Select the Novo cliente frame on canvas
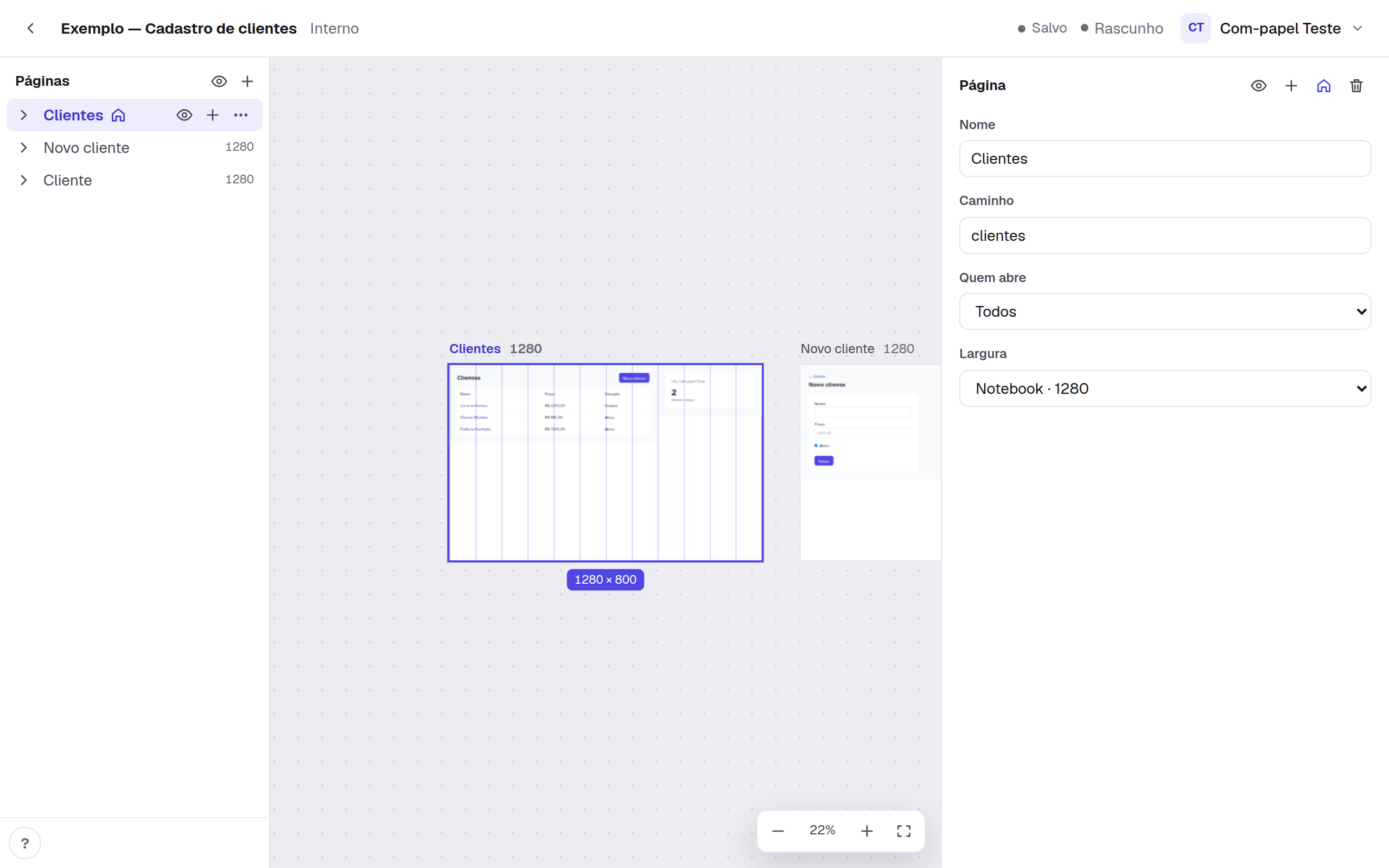The width and height of the screenshot is (1389, 868). point(871,463)
